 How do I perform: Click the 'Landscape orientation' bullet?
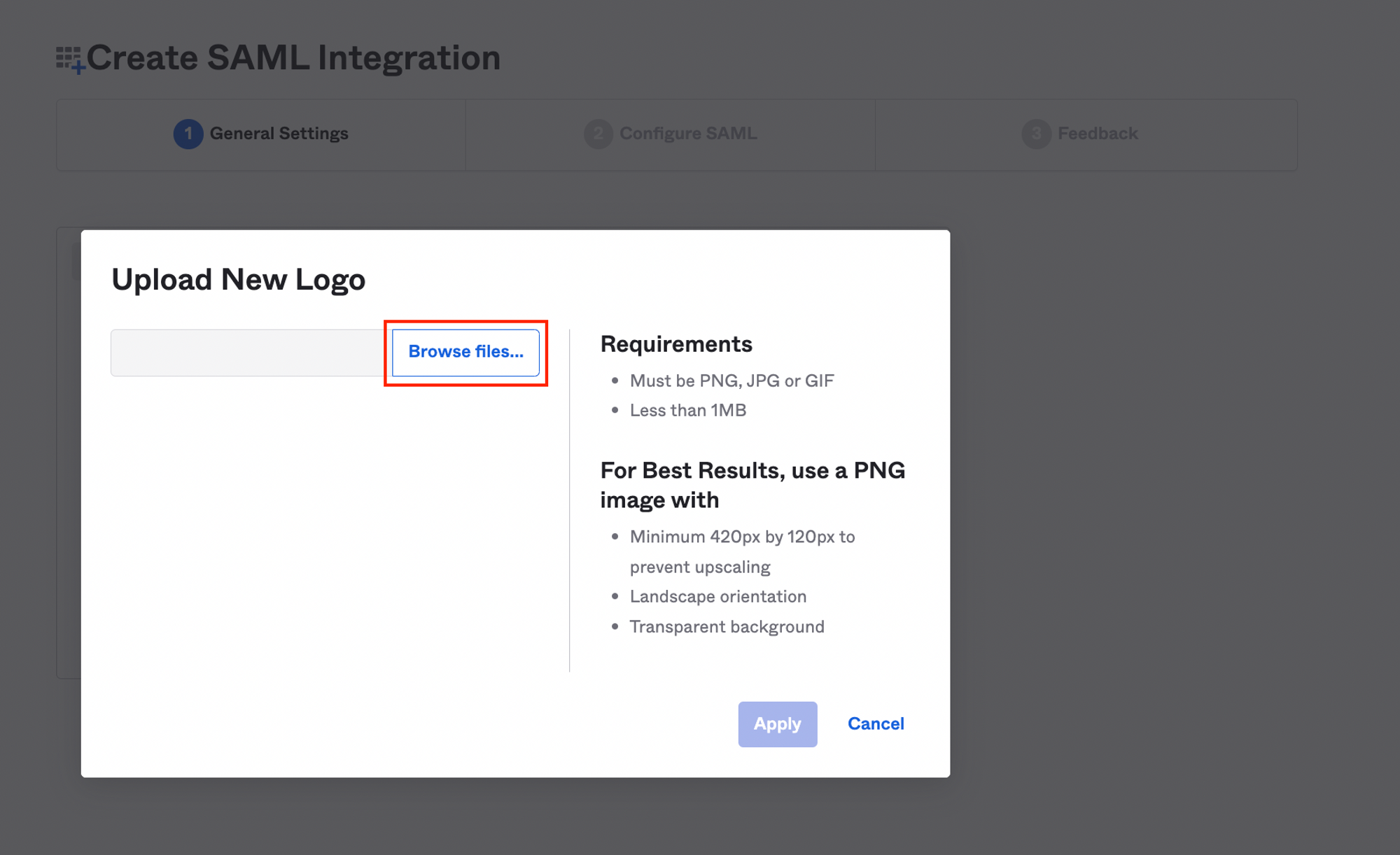point(718,597)
